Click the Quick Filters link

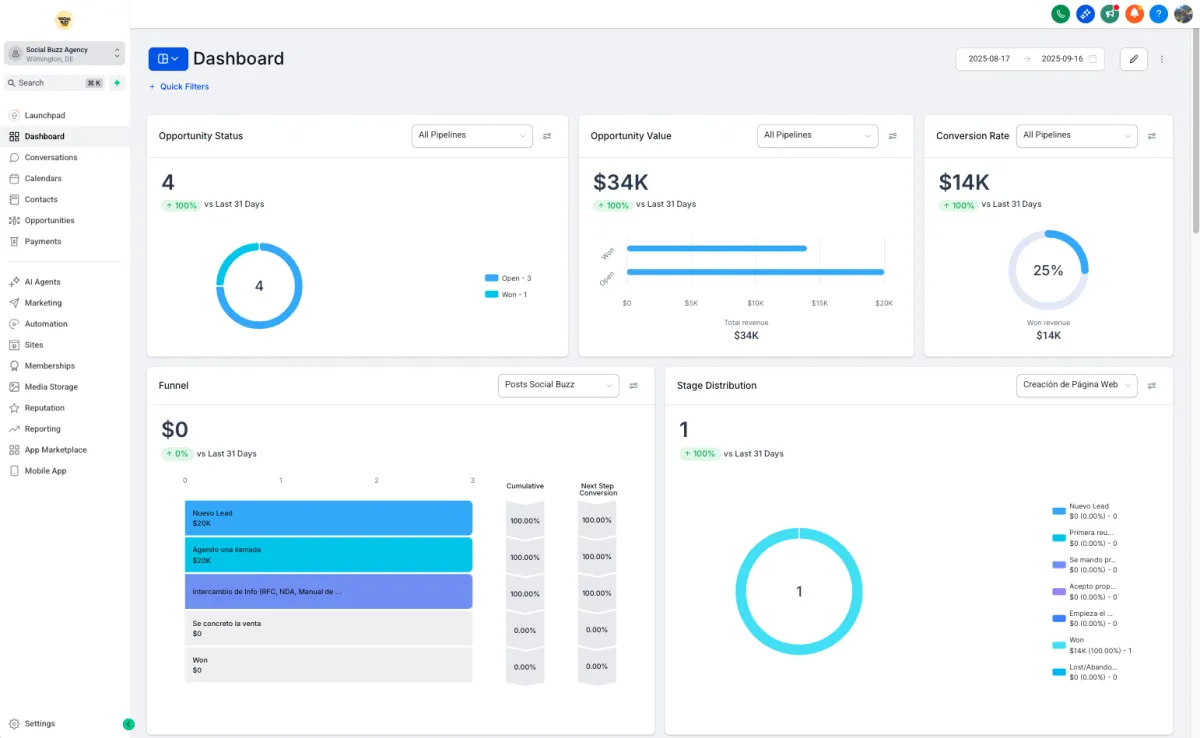180,87
